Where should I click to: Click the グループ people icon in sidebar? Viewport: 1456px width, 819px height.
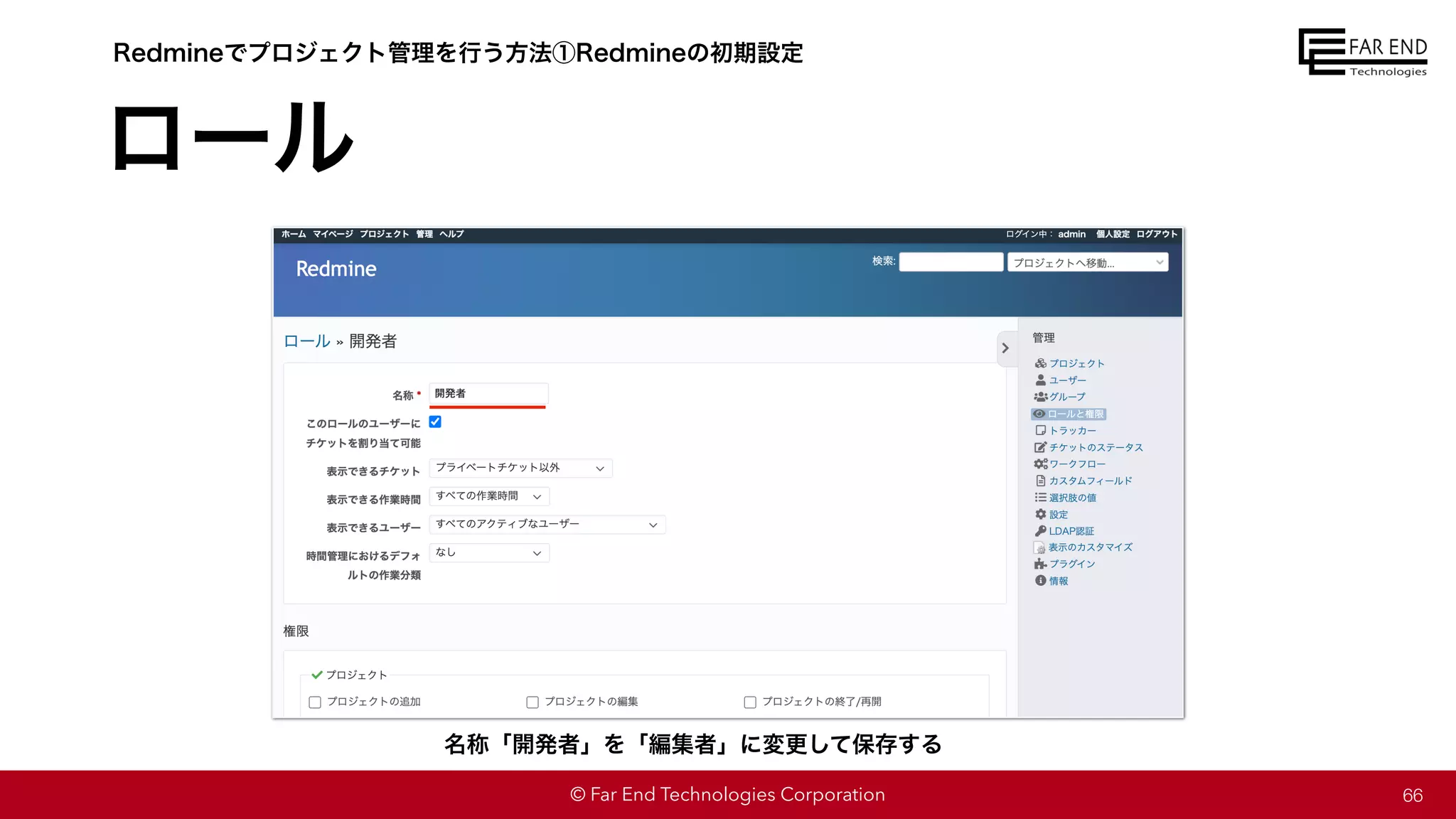coord(1040,397)
